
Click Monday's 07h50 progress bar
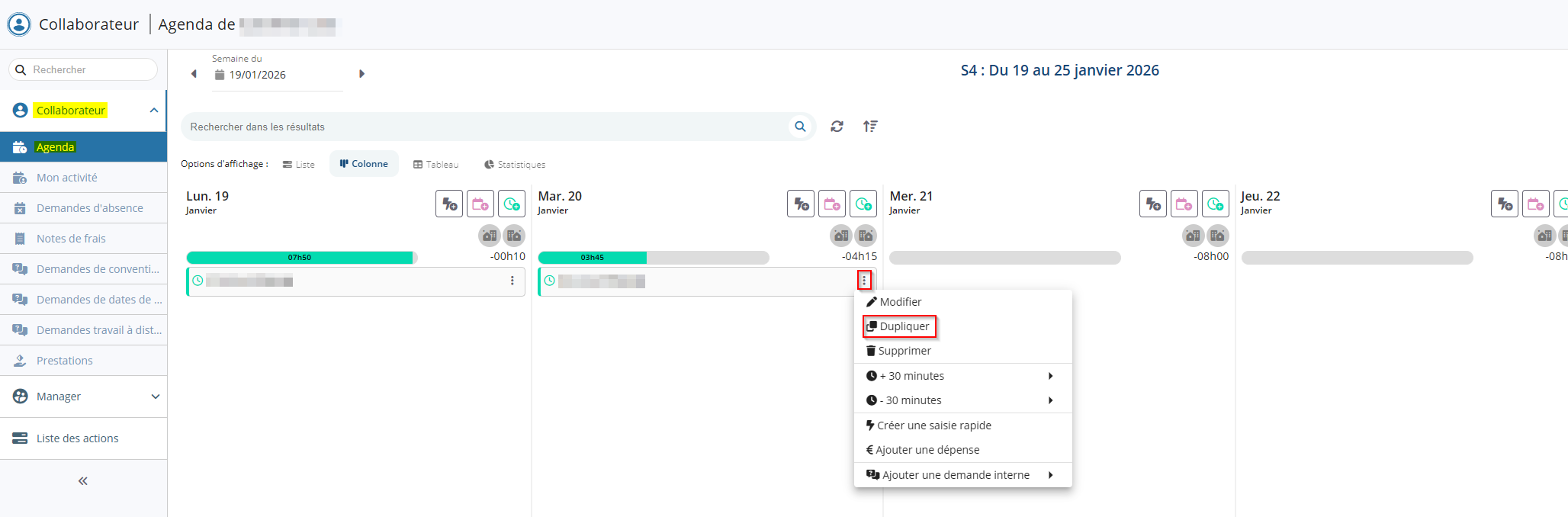point(300,258)
